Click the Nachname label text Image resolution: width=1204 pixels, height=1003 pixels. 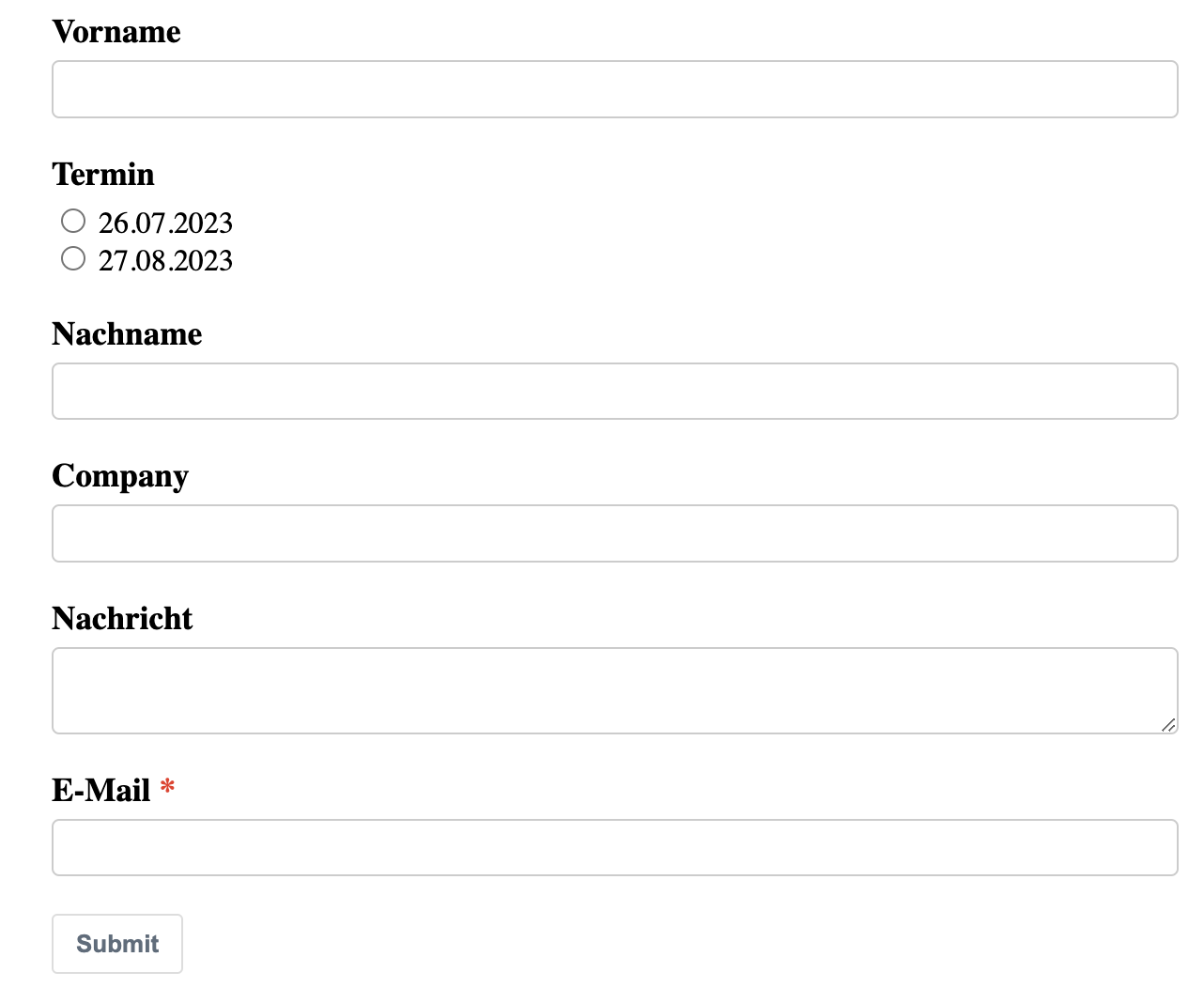tap(127, 334)
